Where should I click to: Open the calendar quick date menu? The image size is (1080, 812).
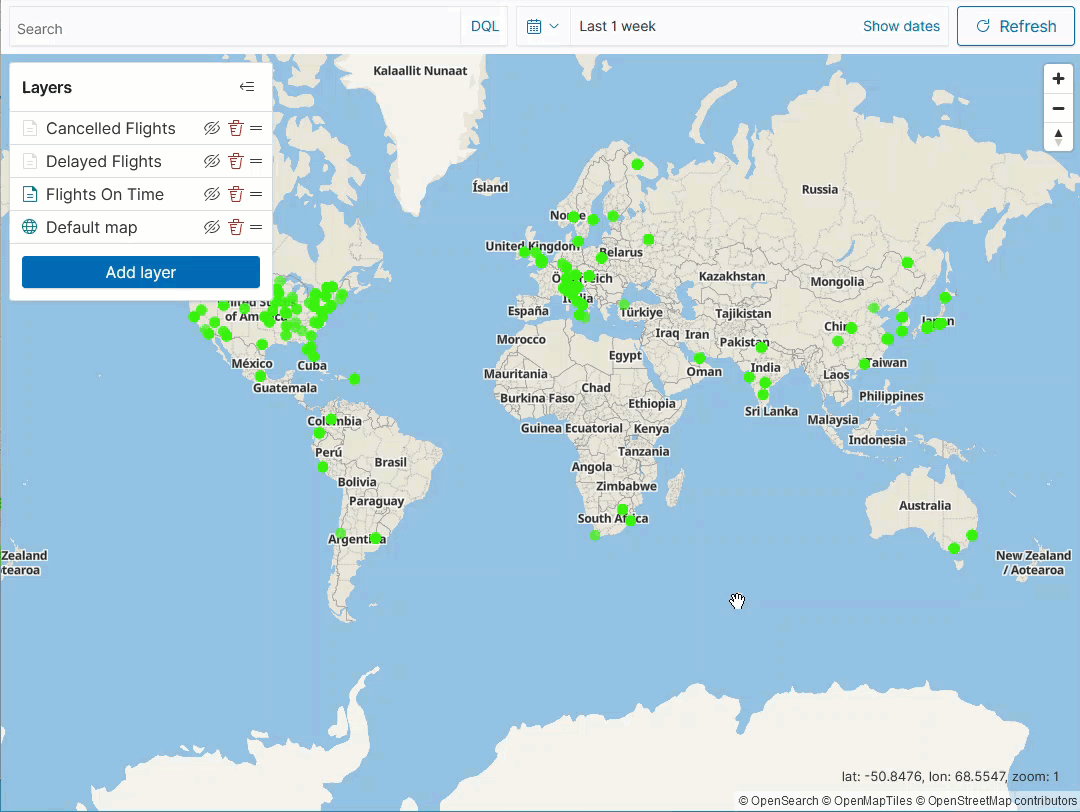pos(543,27)
